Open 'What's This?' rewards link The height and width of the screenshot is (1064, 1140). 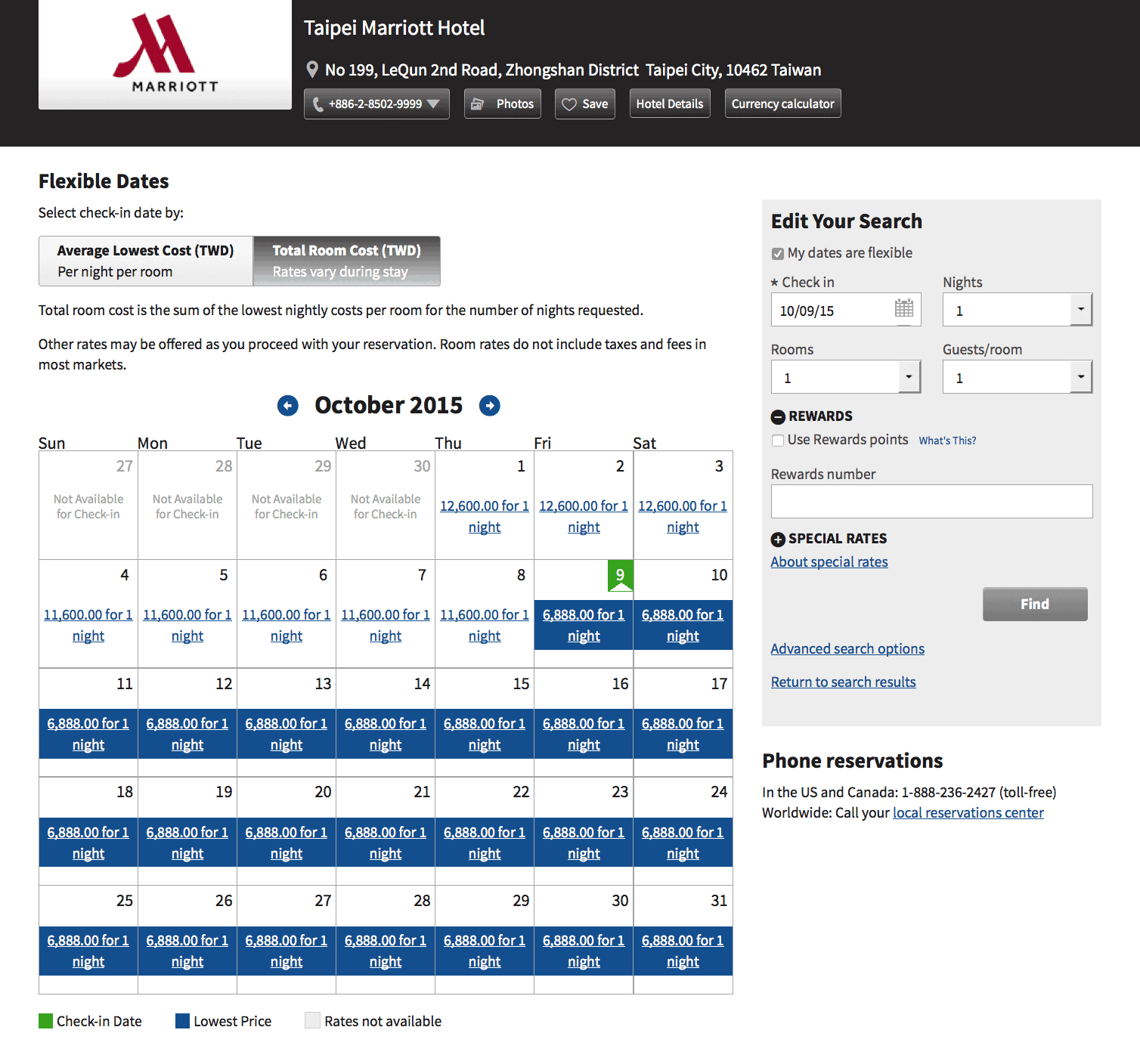pyautogui.click(x=947, y=441)
